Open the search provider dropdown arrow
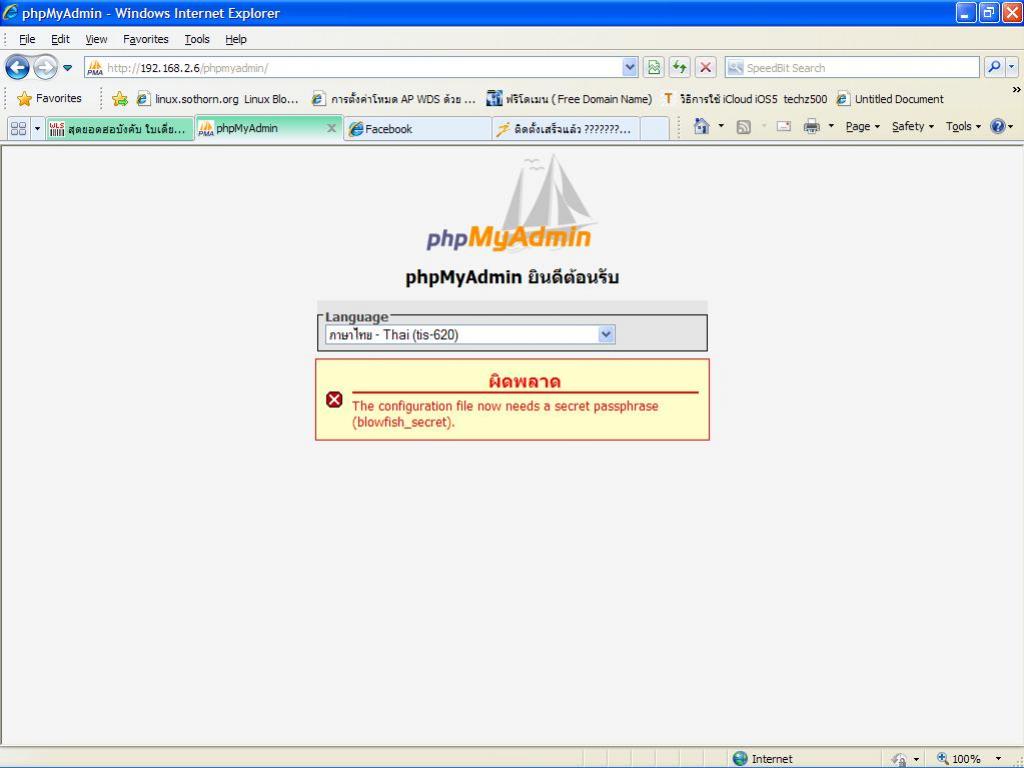 tap(1012, 67)
